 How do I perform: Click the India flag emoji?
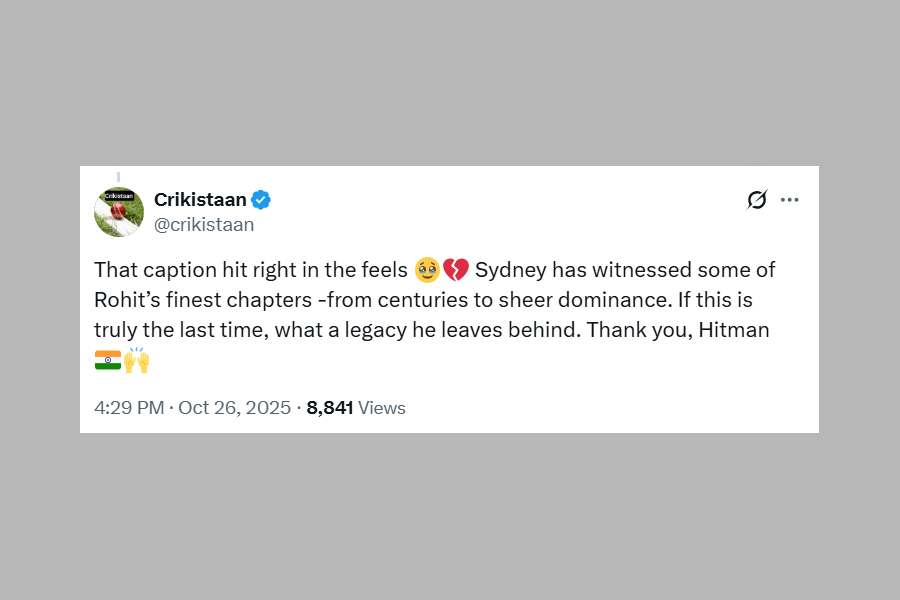tap(107, 360)
